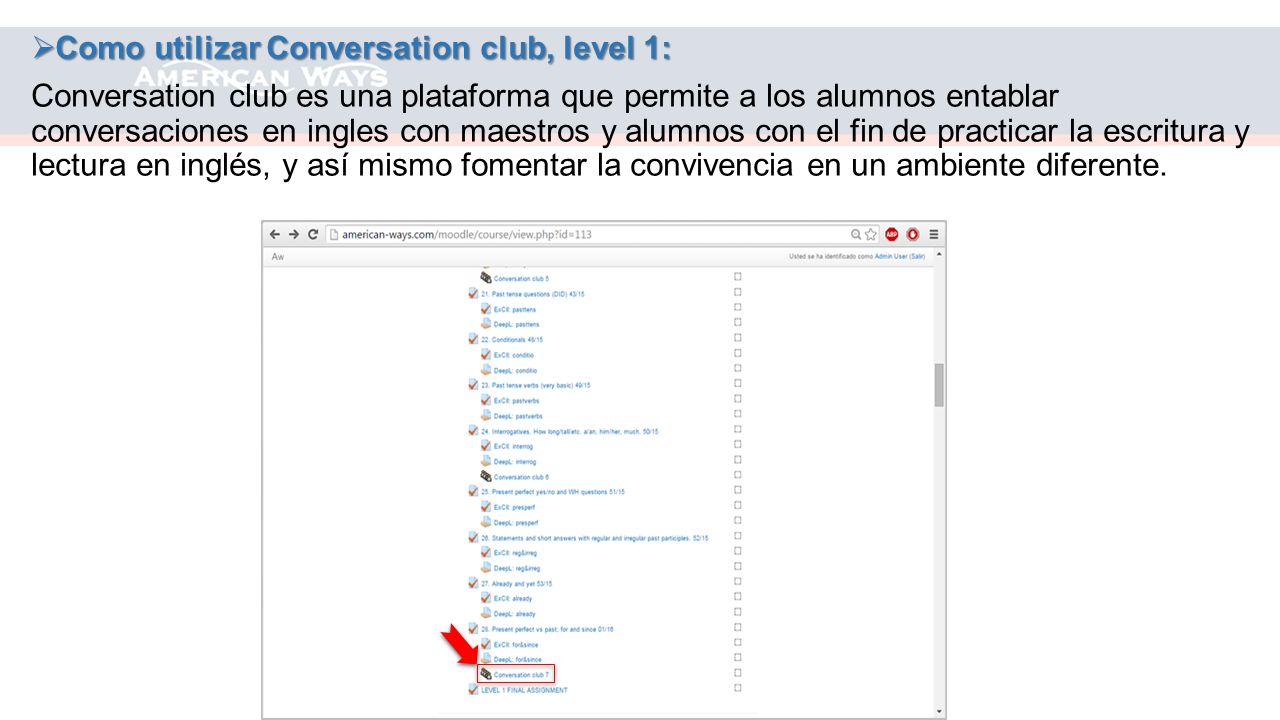Click the quiz icon beside 22. Conditionals
This screenshot has height=720, width=1280.
pos(473,339)
